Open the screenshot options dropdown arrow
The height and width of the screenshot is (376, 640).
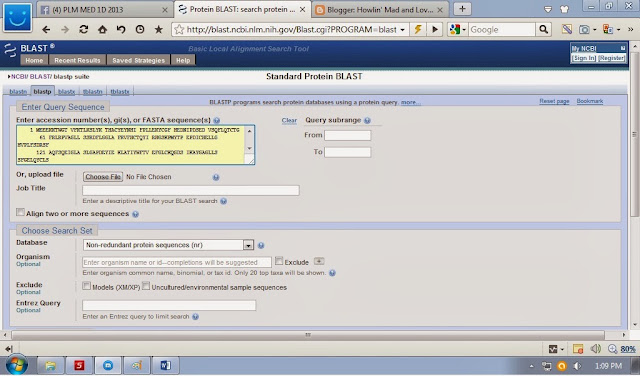coord(594,30)
